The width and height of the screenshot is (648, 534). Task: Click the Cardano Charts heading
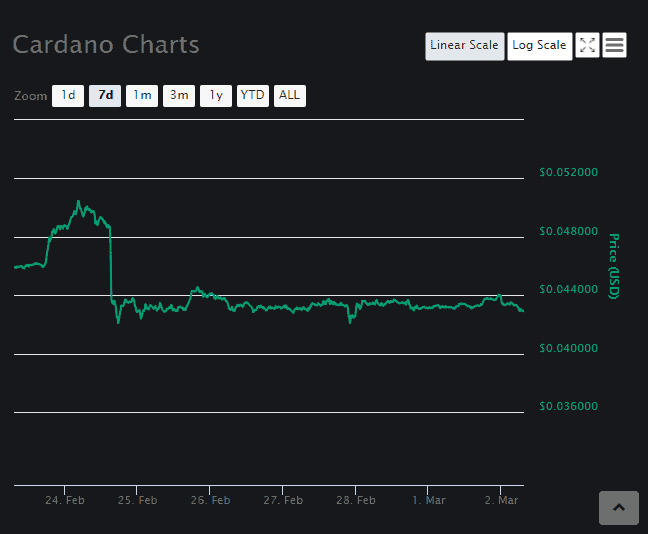coord(106,44)
